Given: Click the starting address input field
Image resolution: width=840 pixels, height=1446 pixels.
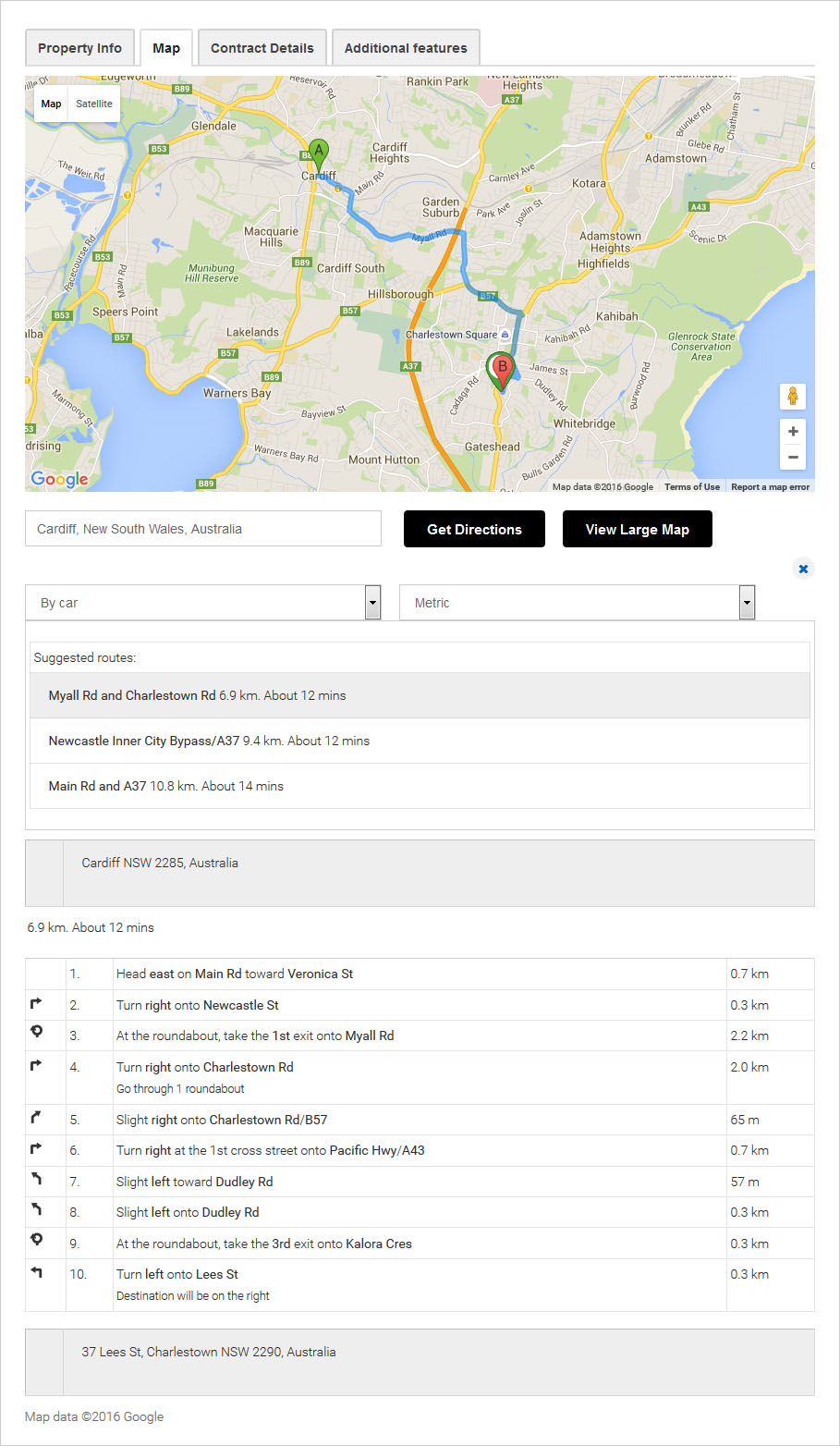Looking at the screenshot, I should (203, 529).
